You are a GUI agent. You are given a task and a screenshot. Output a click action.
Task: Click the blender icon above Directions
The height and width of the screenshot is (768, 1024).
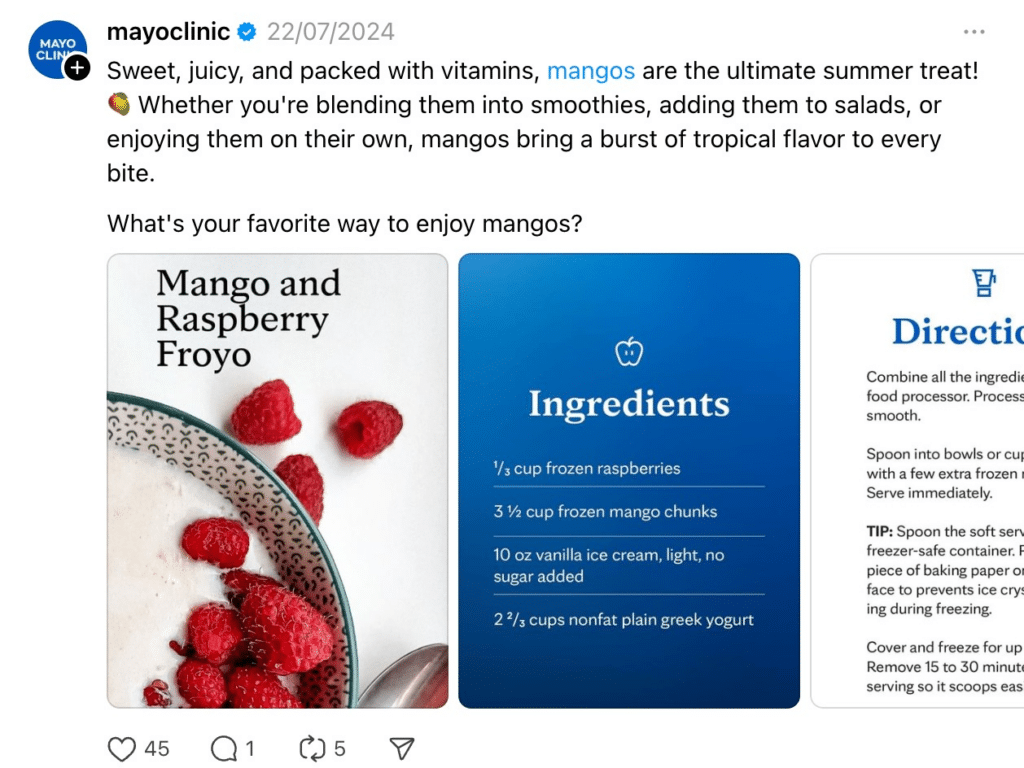tap(985, 284)
